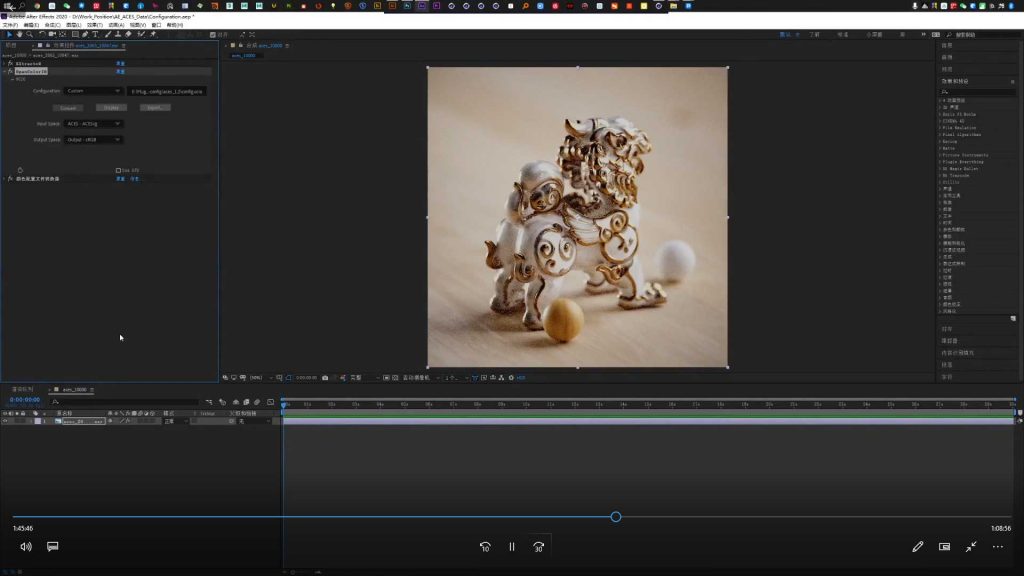Select the Roto Brush tool

(140, 34)
